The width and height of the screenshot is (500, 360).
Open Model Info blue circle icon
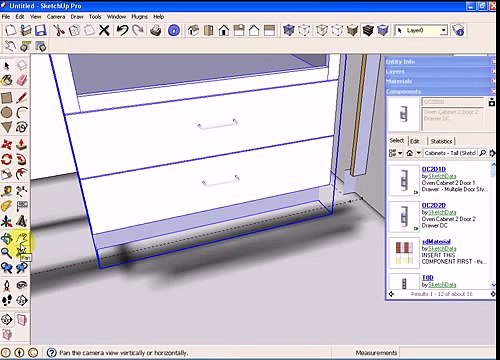(174, 31)
